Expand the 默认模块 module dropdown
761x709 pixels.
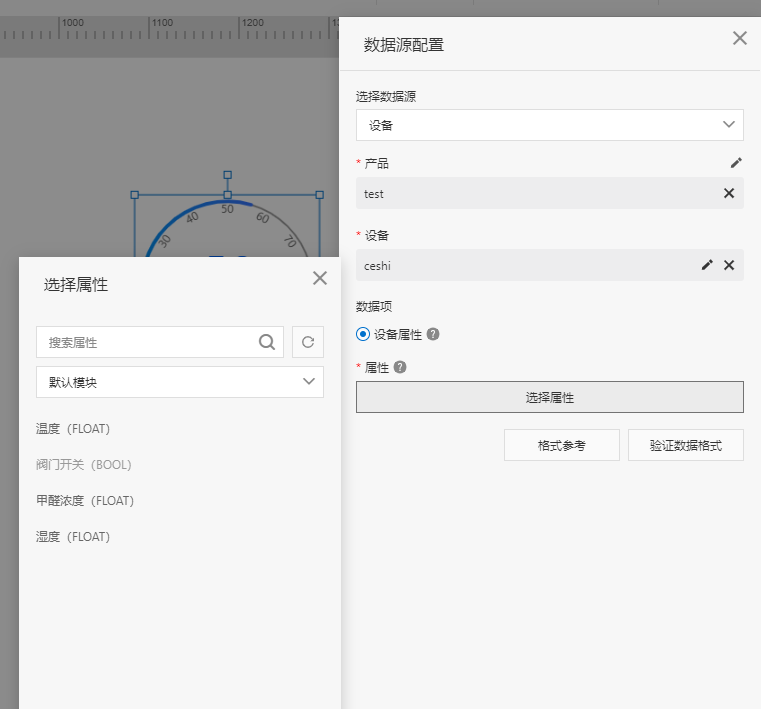click(180, 382)
